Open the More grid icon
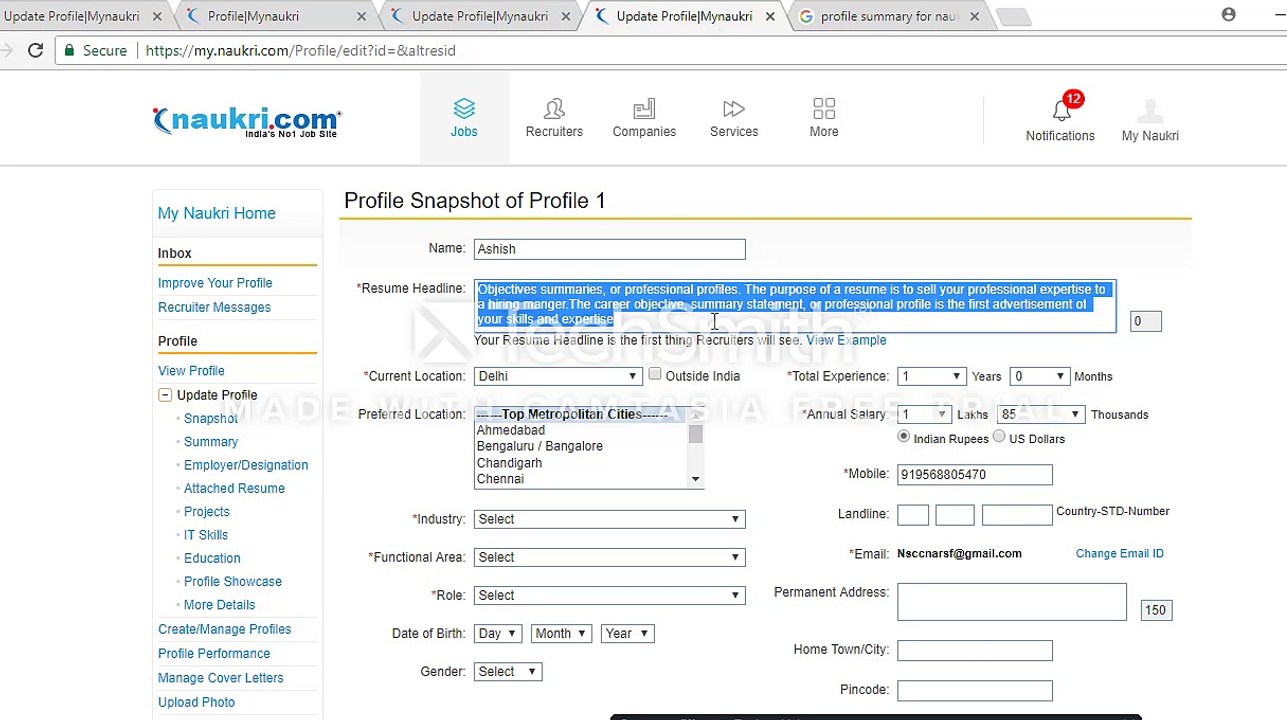 point(824,109)
